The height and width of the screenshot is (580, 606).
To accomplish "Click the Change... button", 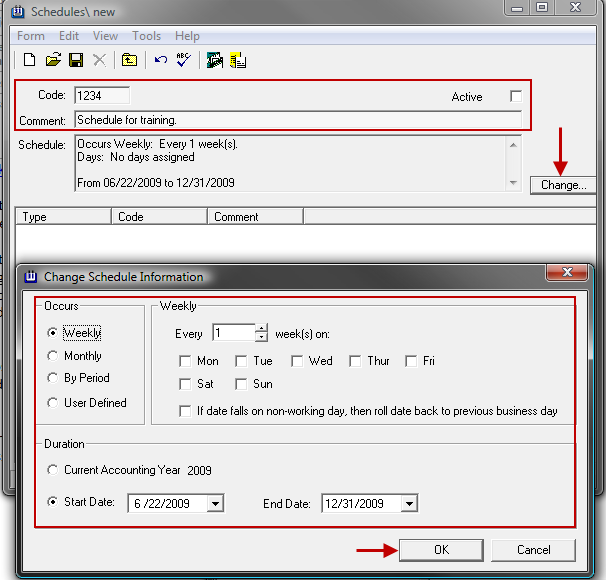I will click(x=563, y=185).
